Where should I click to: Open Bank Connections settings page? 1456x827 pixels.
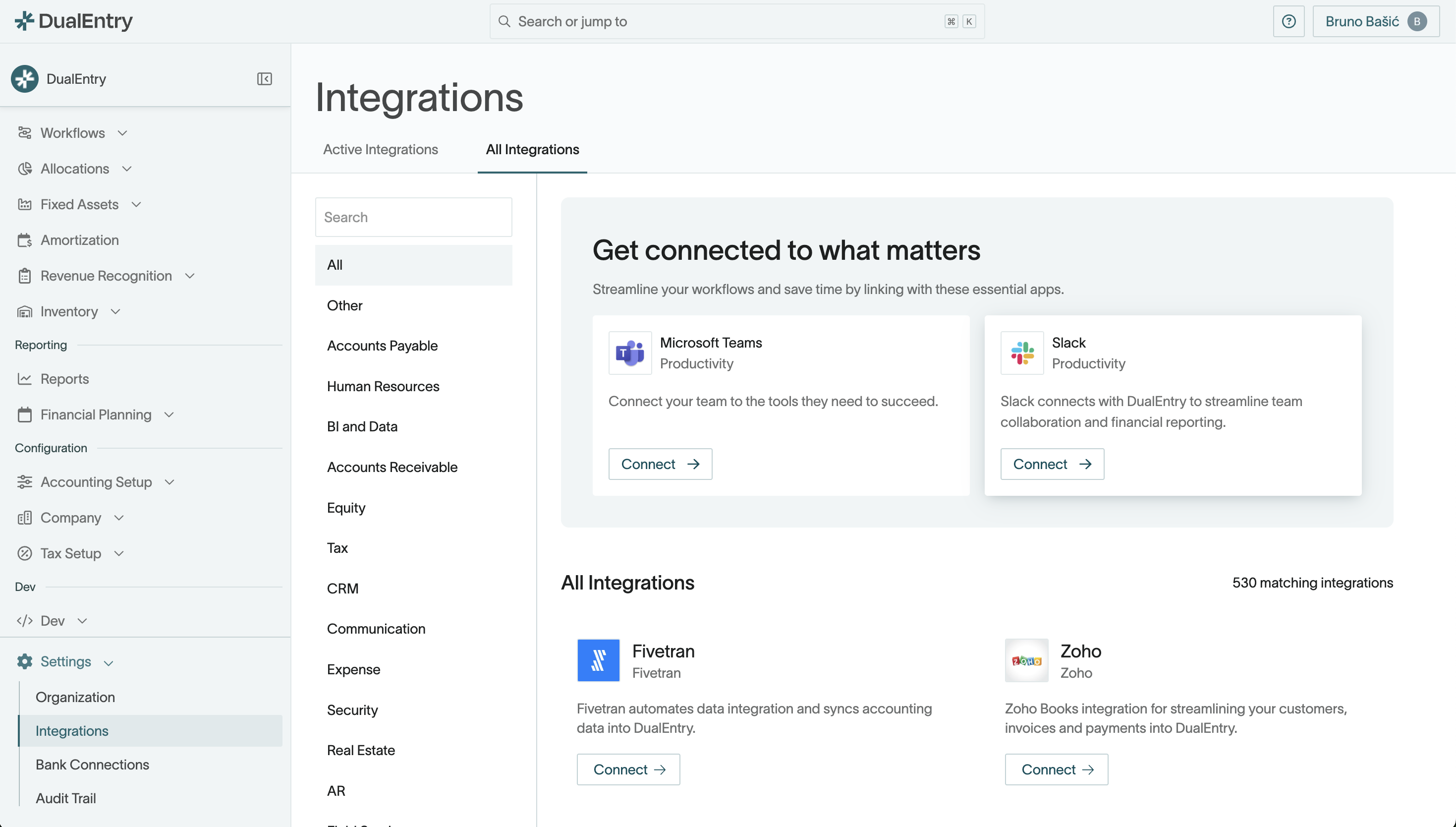point(93,765)
